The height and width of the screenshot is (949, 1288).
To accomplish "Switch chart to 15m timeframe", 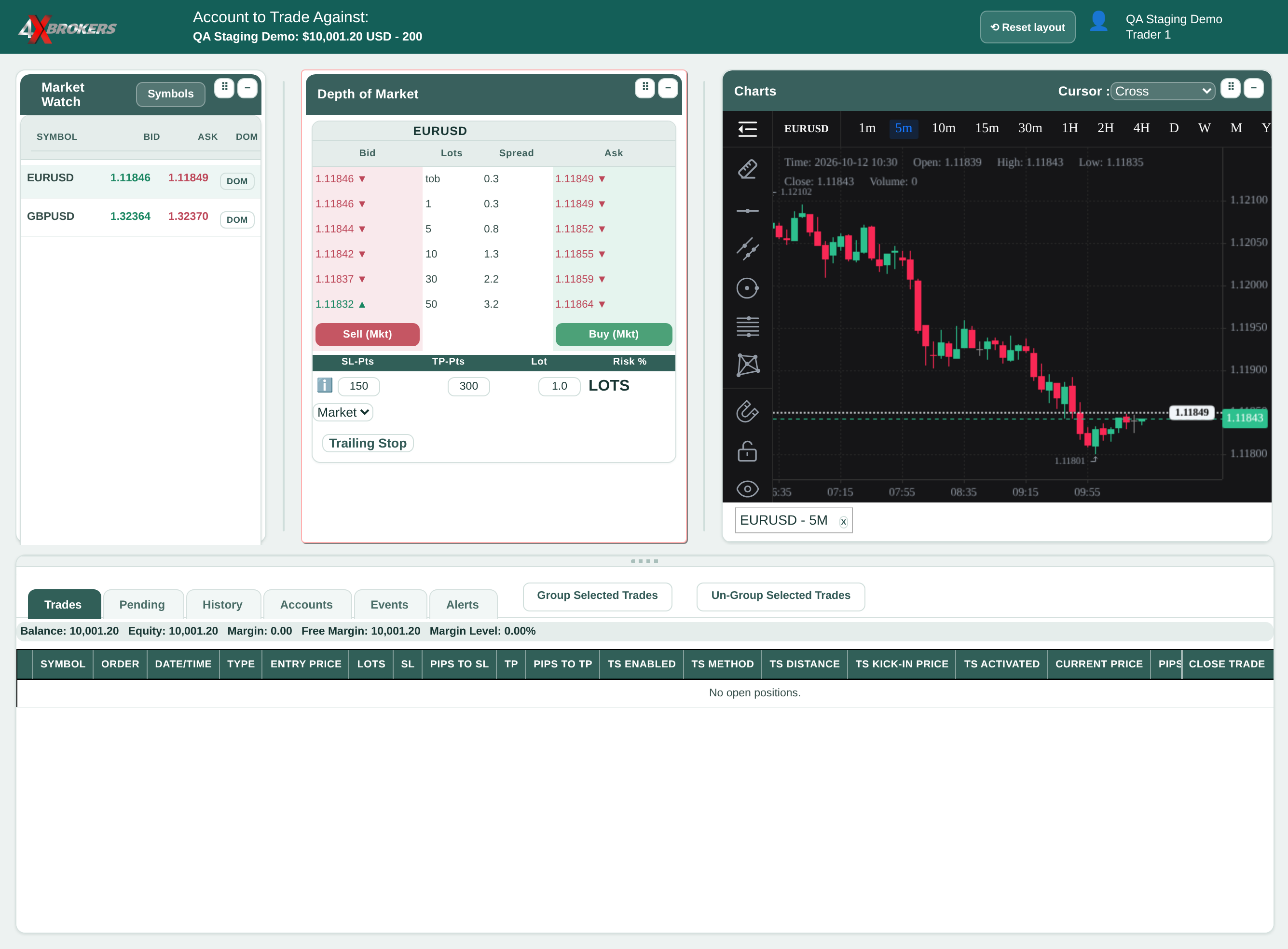I will [987, 128].
